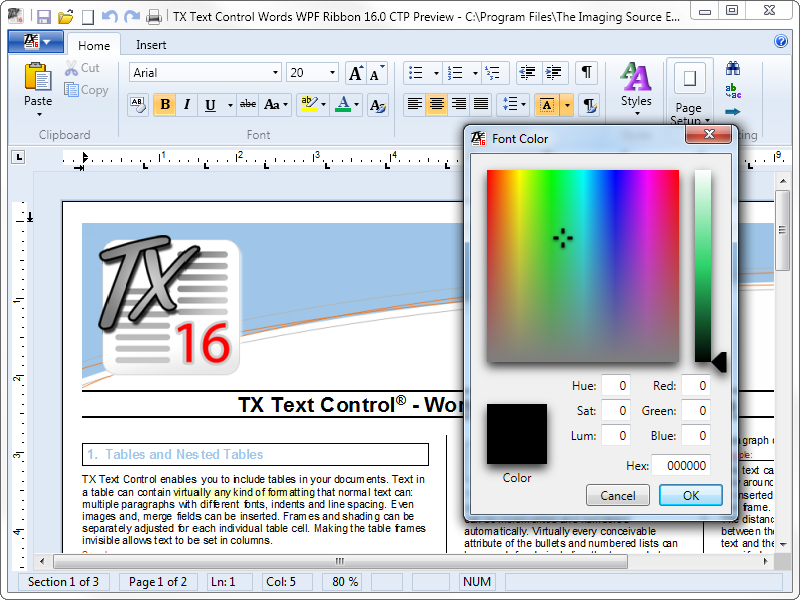Toggle Italic formatting
Viewport: 800px width, 600px height.
(x=186, y=105)
